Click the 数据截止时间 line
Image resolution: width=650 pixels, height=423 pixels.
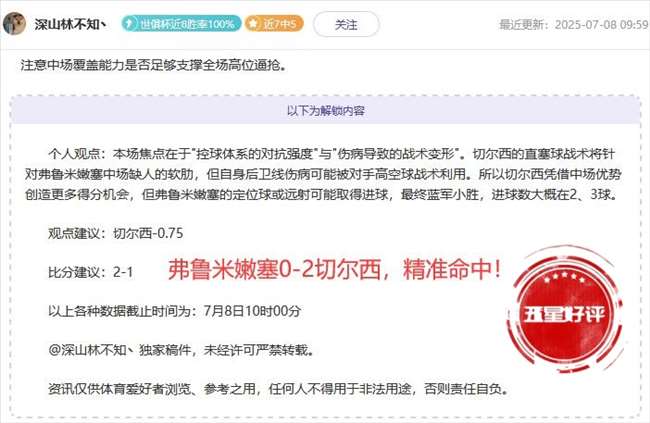pyautogui.click(x=175, y=311)
